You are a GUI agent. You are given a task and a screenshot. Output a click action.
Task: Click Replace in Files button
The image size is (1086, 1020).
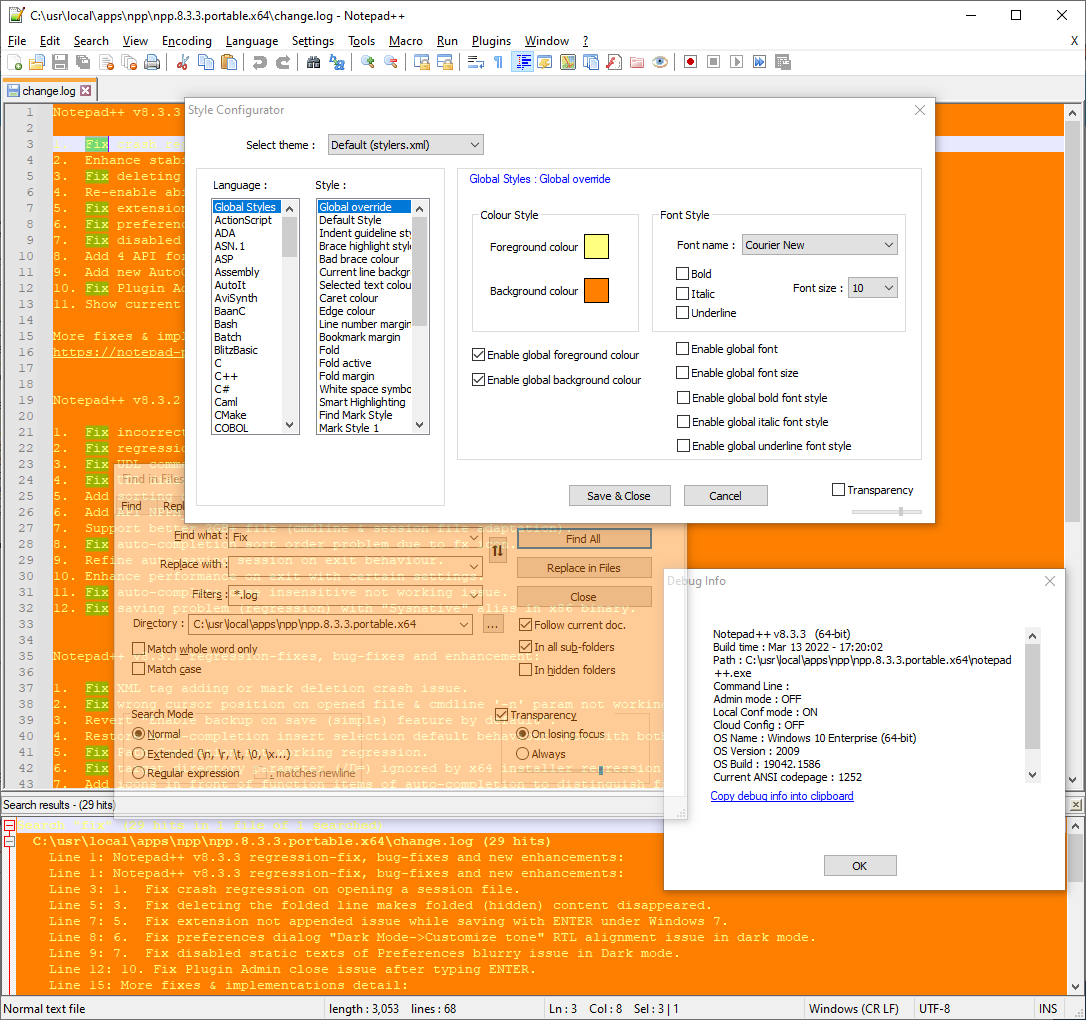coord(583,568)
